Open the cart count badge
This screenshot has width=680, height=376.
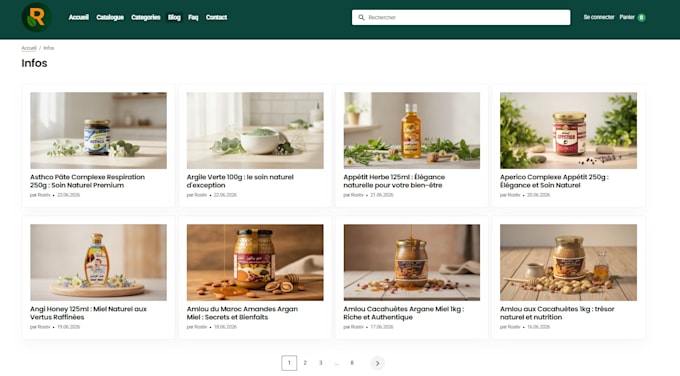click(641, 17)
